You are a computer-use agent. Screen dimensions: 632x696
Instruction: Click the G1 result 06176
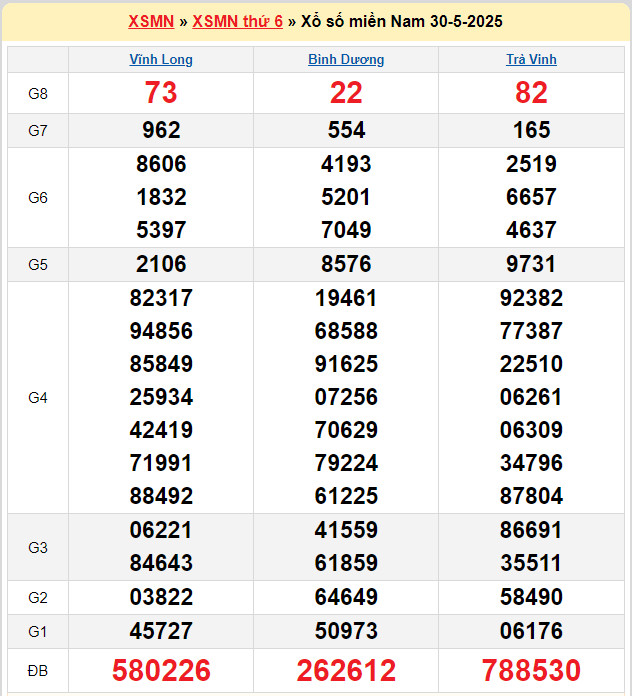[x=531, y=631]
